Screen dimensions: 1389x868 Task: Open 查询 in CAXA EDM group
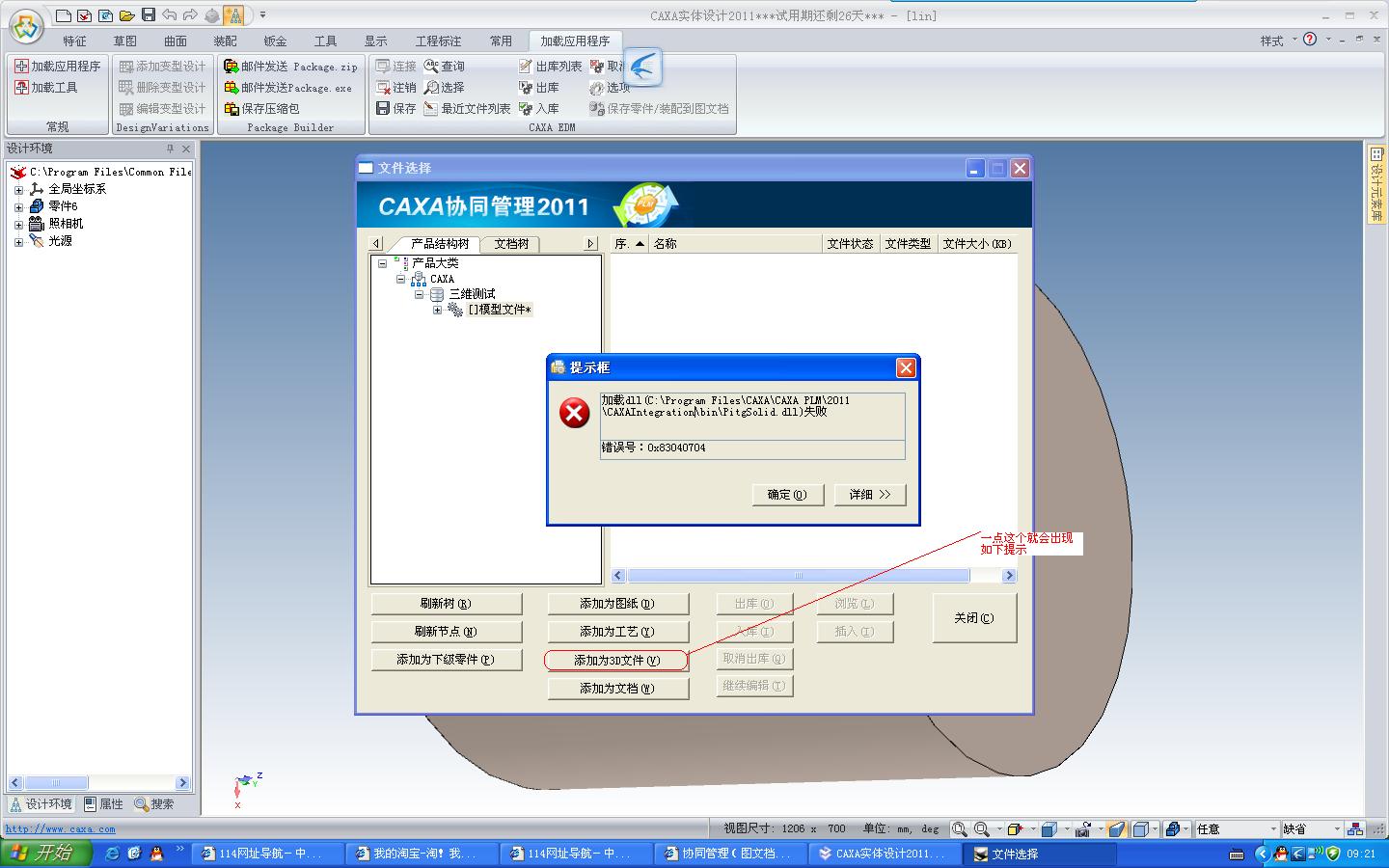[445, 67]
